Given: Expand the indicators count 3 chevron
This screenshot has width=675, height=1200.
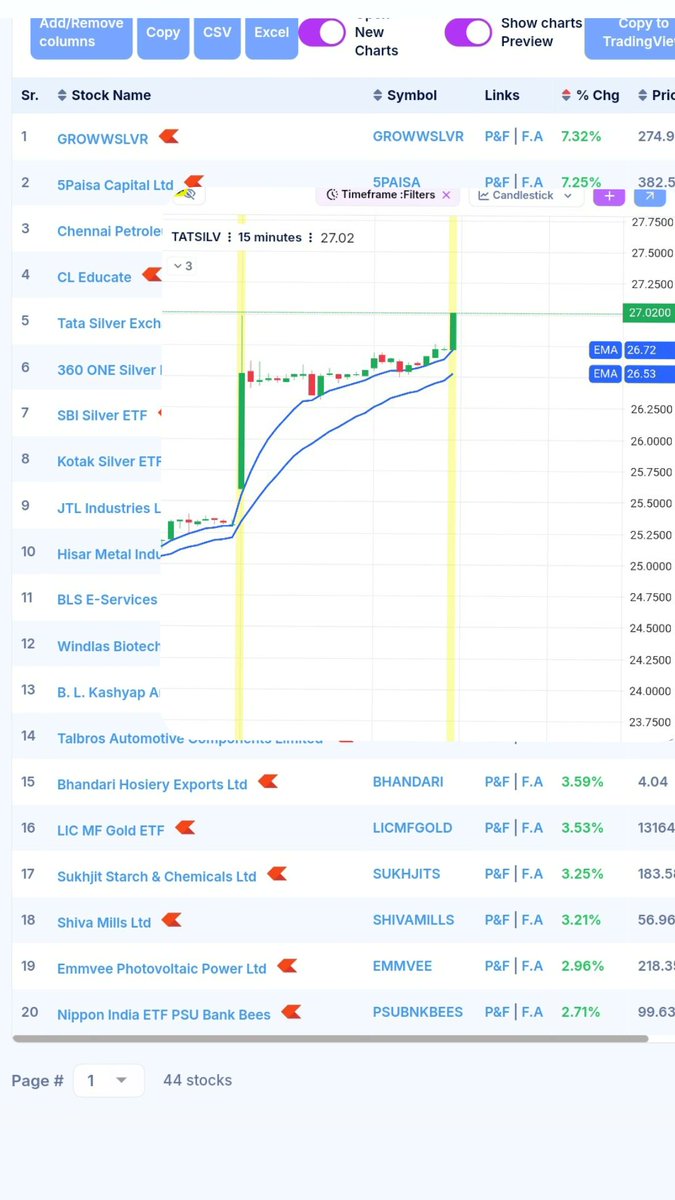Looking at the screenshot, I should tap(178, 266).
